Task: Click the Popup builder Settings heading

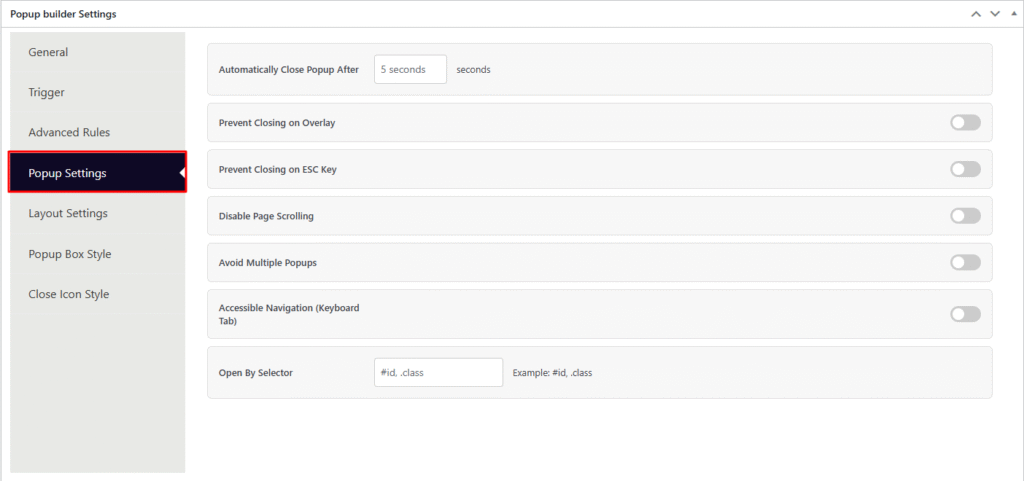Action: [63, 14]
